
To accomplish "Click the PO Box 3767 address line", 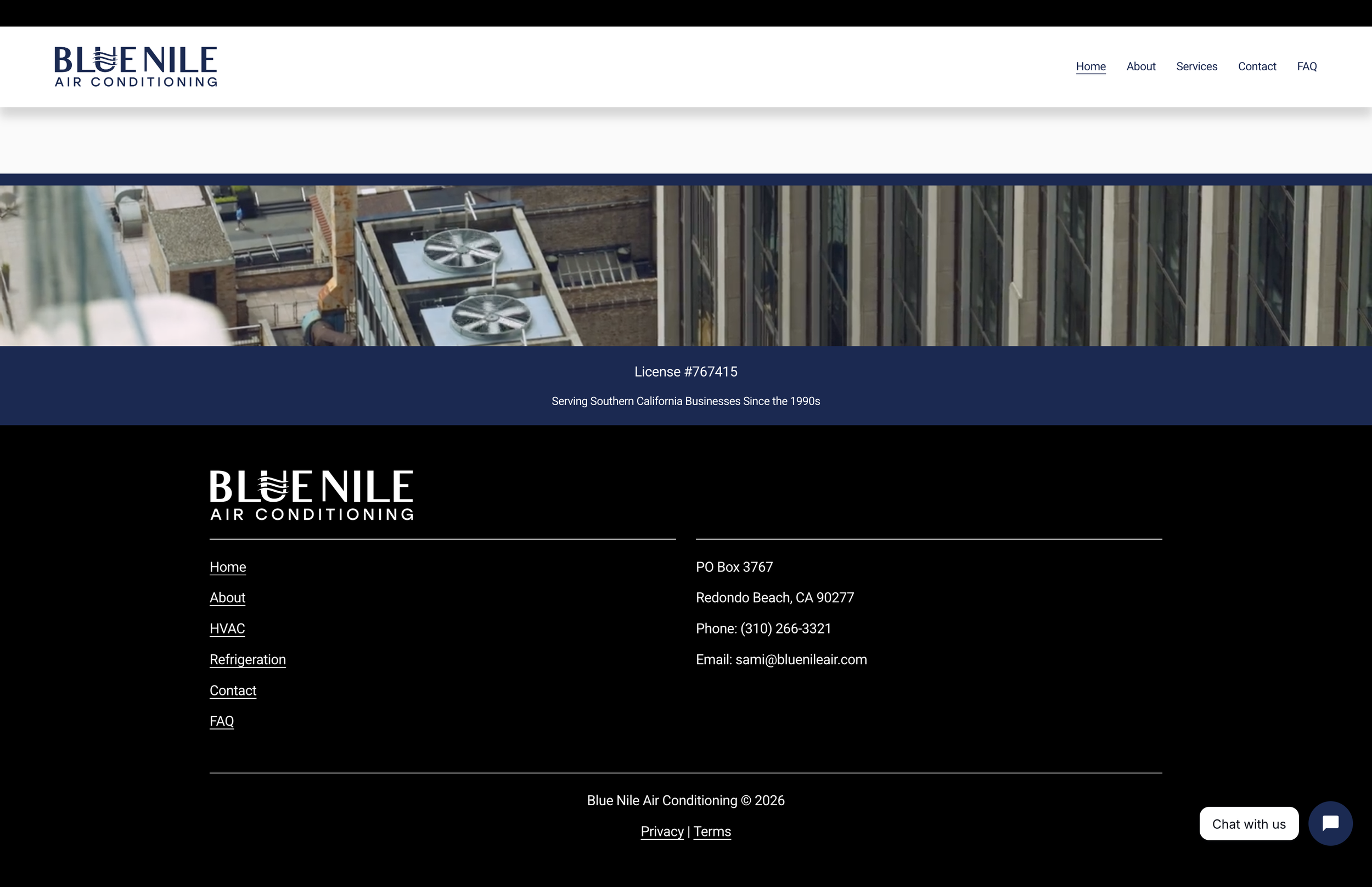I will pyautogui.click(x=734, y=568).
